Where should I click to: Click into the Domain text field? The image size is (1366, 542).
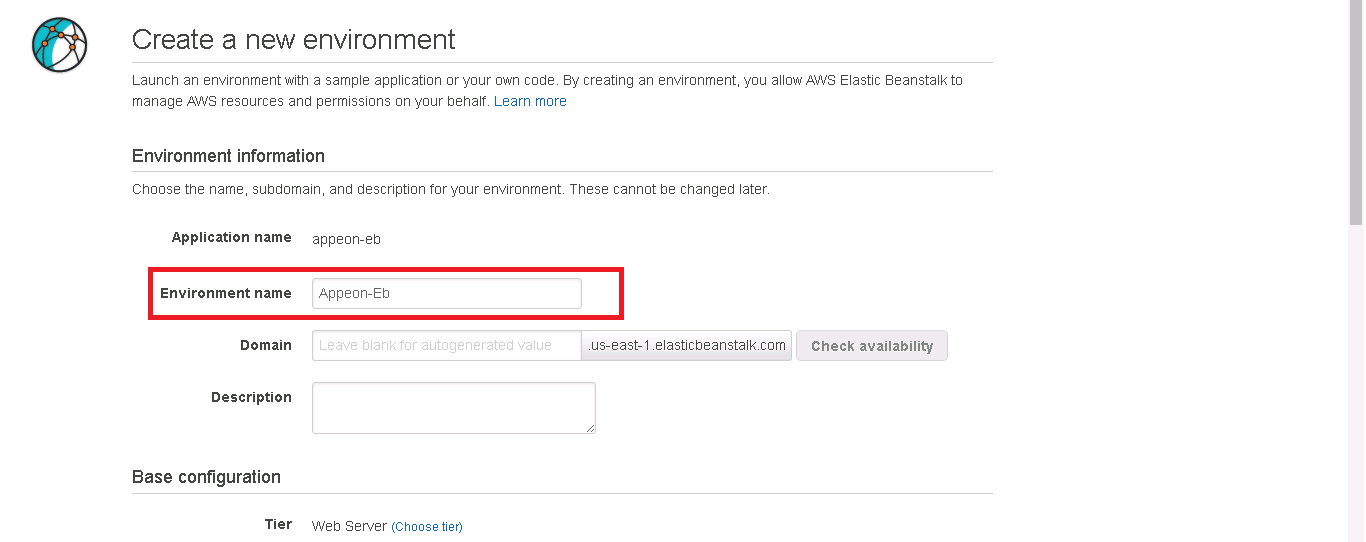coord(446,345)
